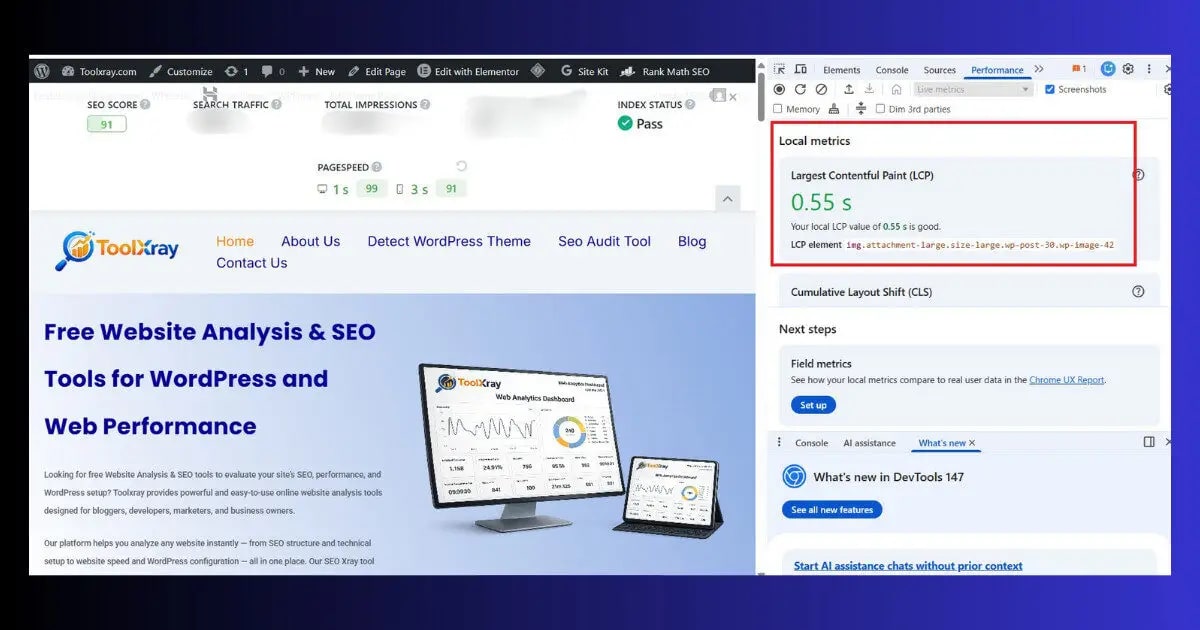
Task: Go to the Performance home view
Action: click(x=897, y=89)
